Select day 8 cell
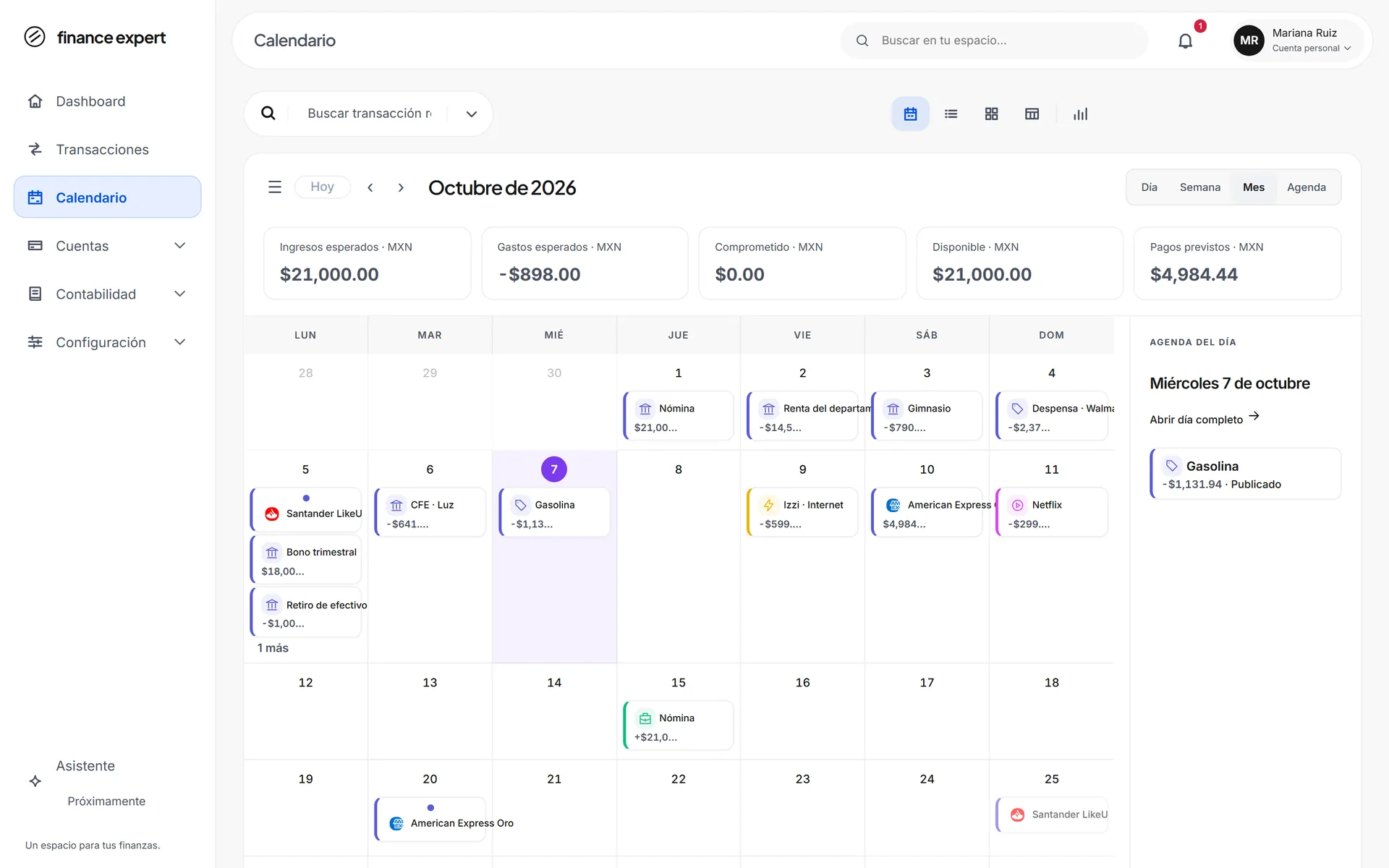The image size is (1389, 868). pyautogui.click(x=679, y=556)
